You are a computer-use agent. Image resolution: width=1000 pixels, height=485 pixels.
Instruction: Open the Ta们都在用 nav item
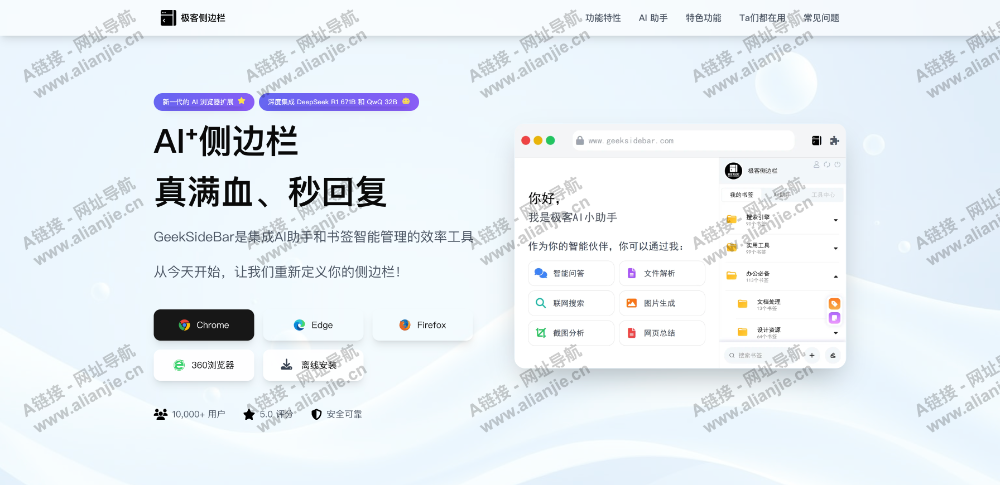762,18
